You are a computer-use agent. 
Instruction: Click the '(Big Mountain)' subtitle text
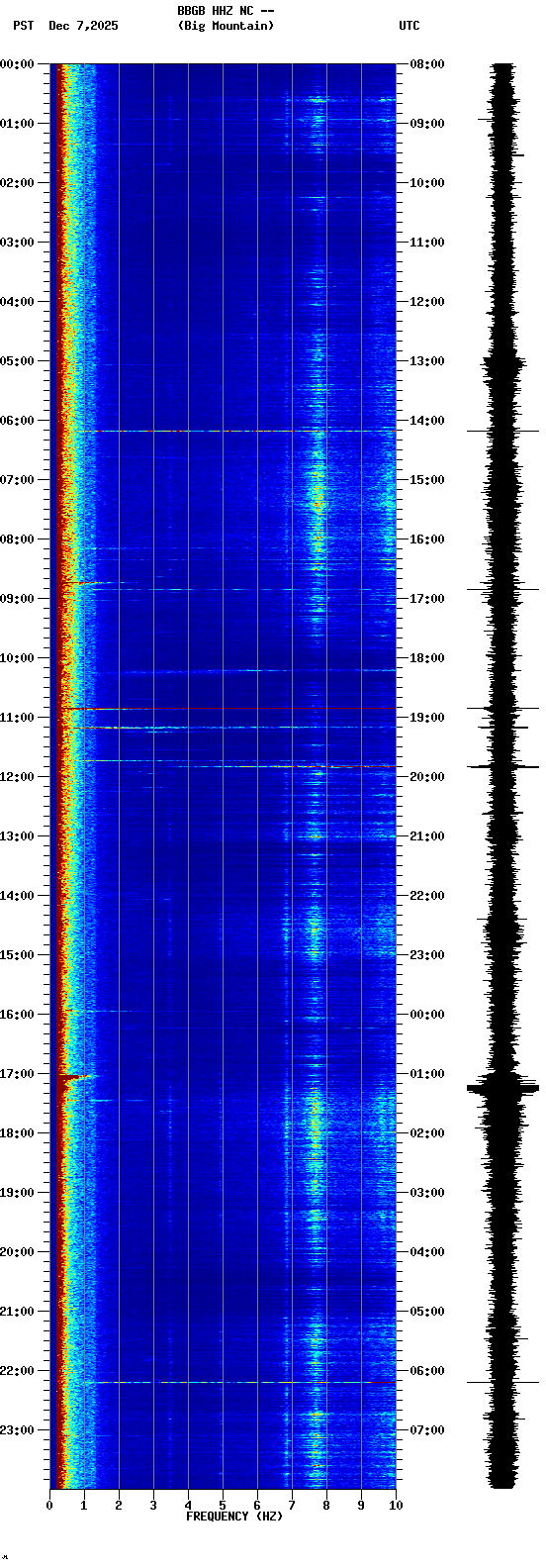226,26
